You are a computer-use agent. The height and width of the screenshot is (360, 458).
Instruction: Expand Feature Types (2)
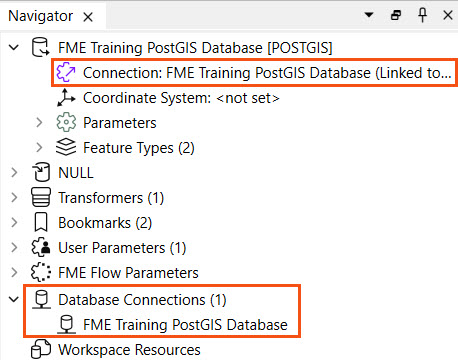[x=39, y=147]
